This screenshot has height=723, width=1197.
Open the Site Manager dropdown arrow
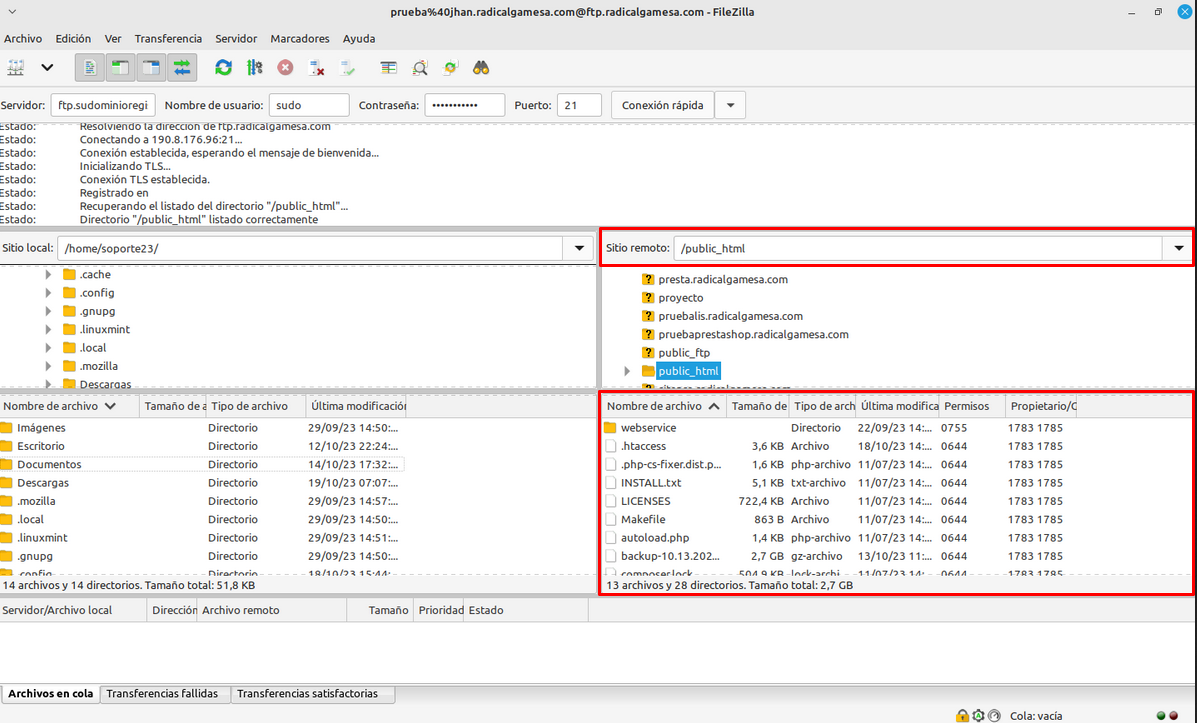[x=47, y=68]
